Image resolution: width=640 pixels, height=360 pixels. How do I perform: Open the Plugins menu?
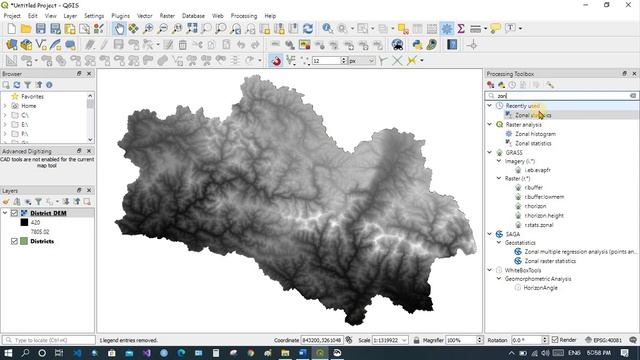120,16
